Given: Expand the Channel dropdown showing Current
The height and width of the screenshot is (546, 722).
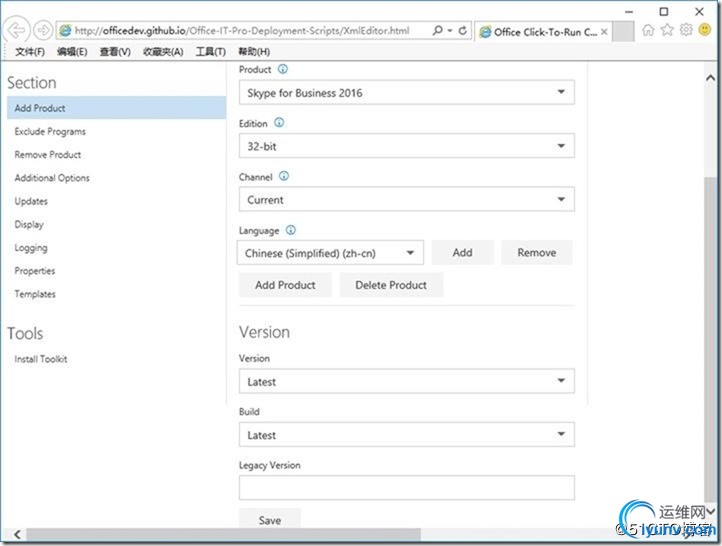Looking at the screenshot, I should 407,199.
